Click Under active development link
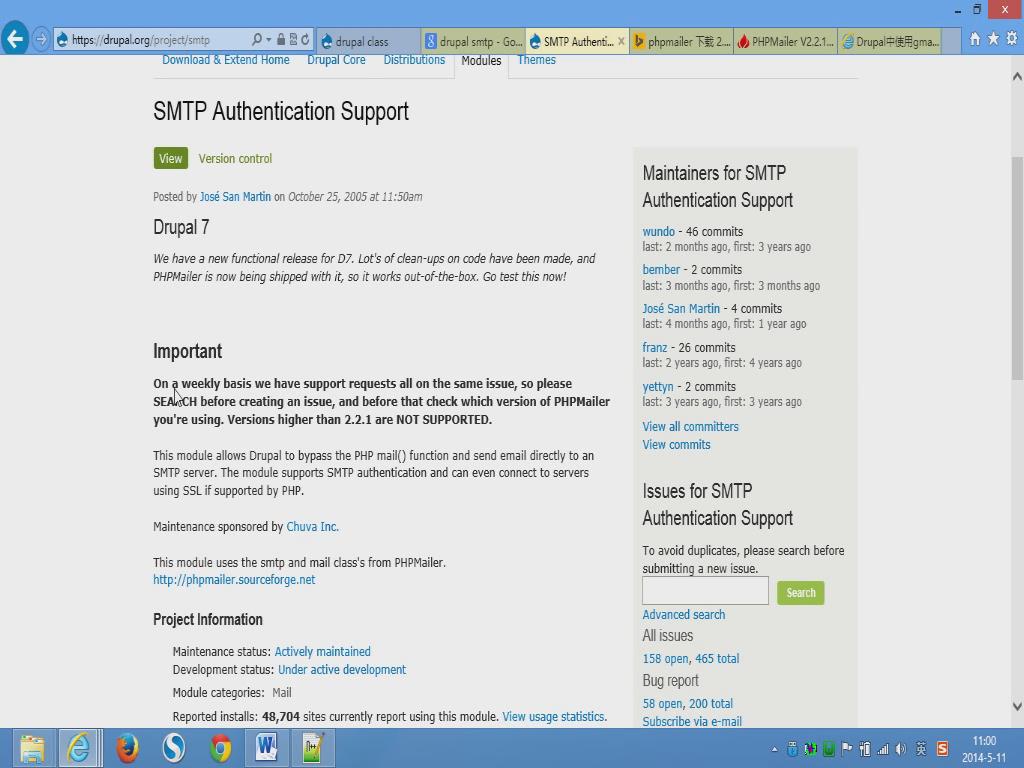 click(342, 670)
